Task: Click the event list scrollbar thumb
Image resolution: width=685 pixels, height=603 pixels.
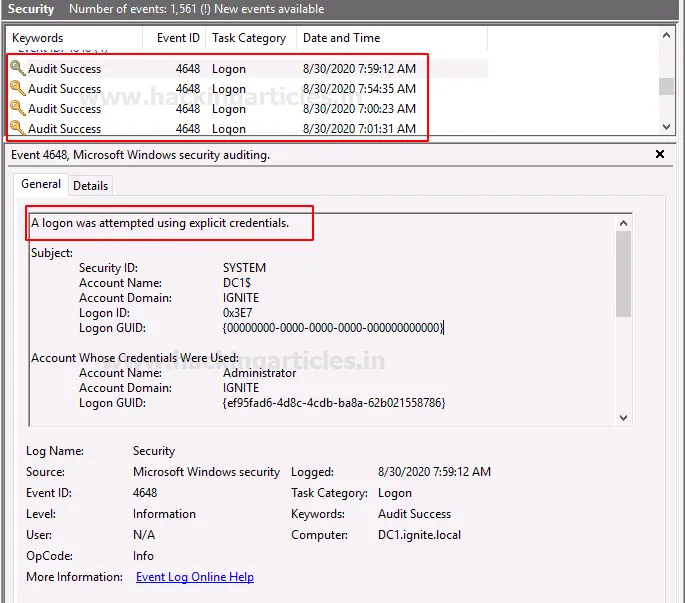Action: click(666, 86)
